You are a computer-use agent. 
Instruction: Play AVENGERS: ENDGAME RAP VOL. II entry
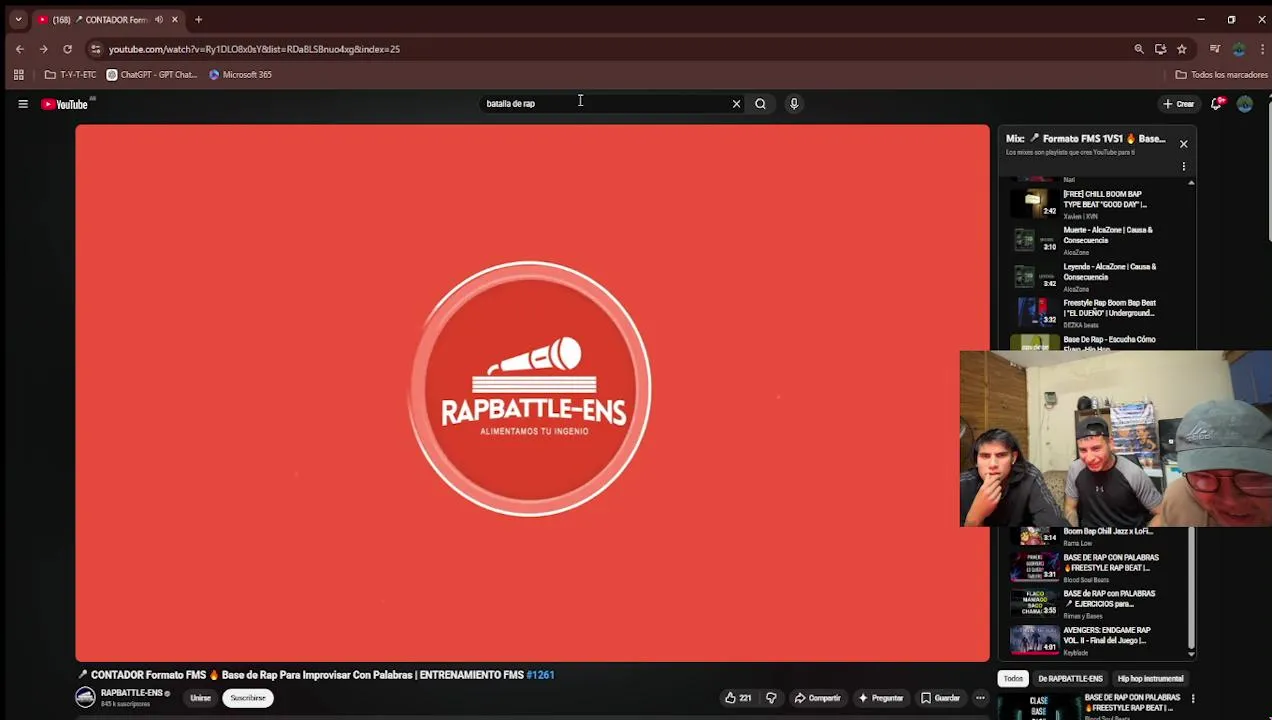point(1098,640)
